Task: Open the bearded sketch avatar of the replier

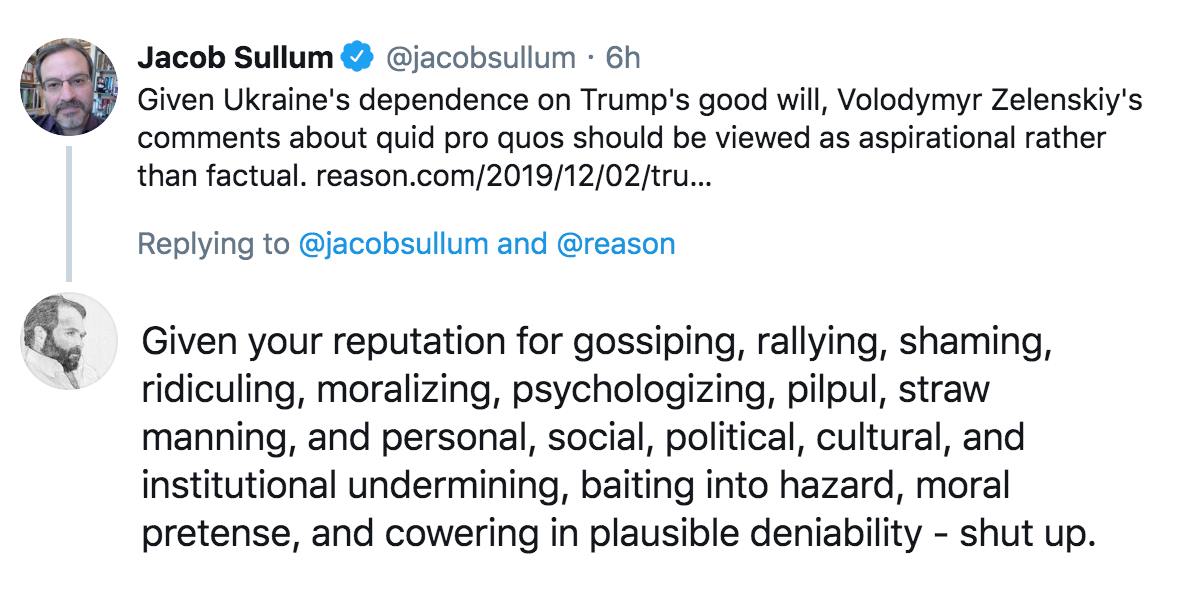Action: (x=69, y=341)
